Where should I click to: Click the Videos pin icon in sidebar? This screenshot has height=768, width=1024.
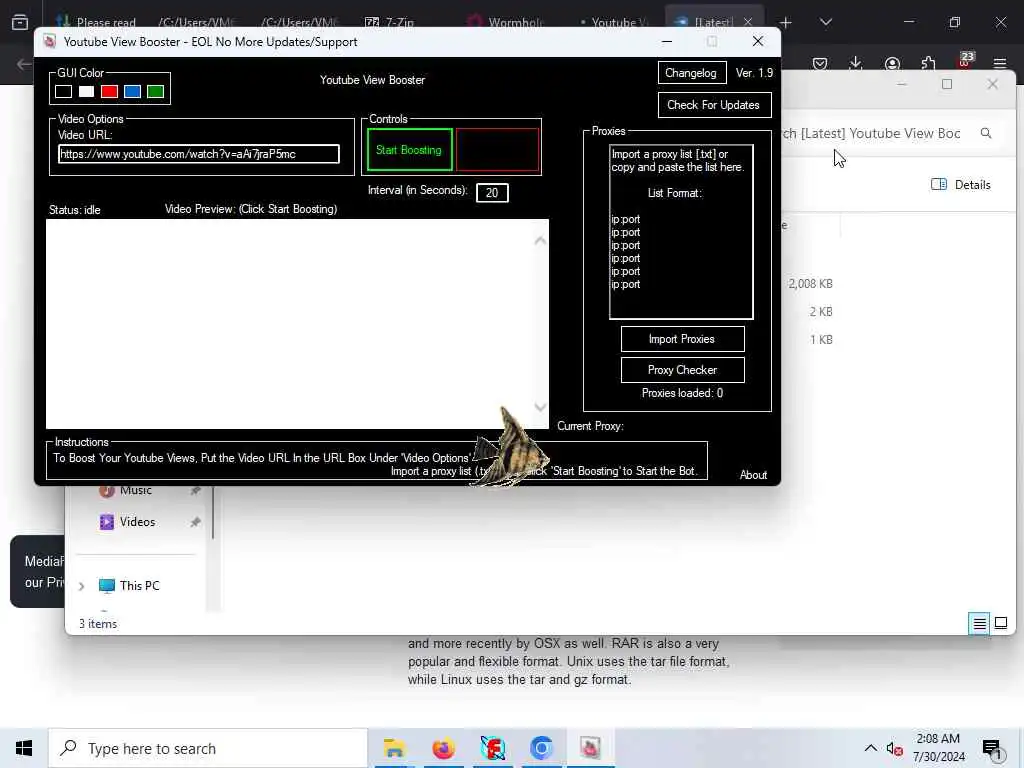coord(195,522)
